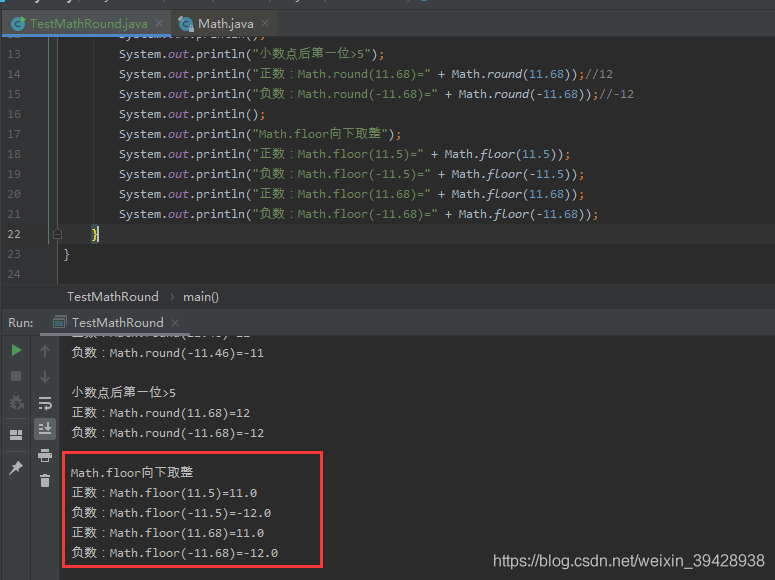This screenshot has width=775, height=580.
Task: Click line number 18 in gutter
Action: [14, 154]
